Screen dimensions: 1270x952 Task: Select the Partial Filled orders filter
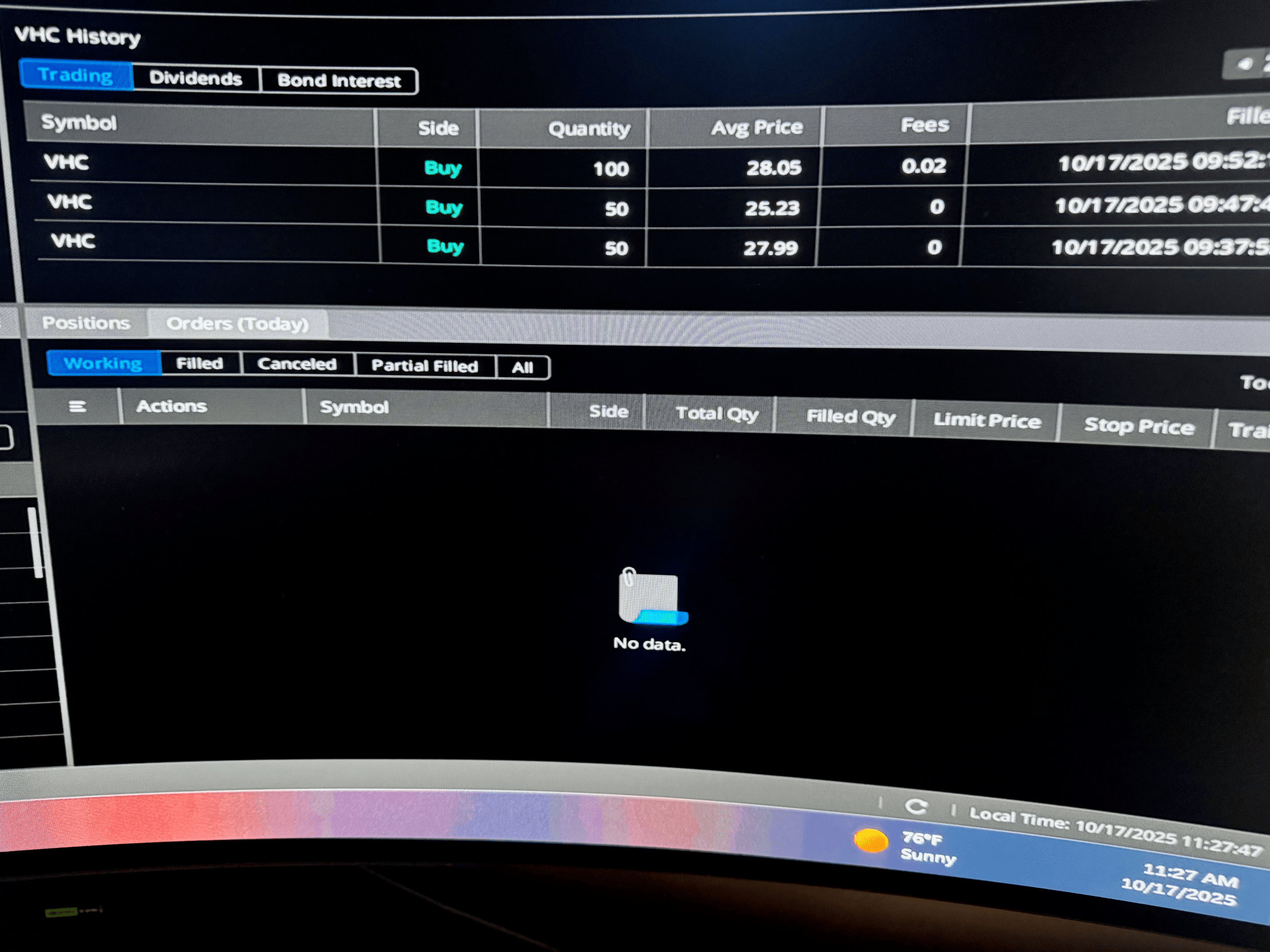(x=425, y=366)
